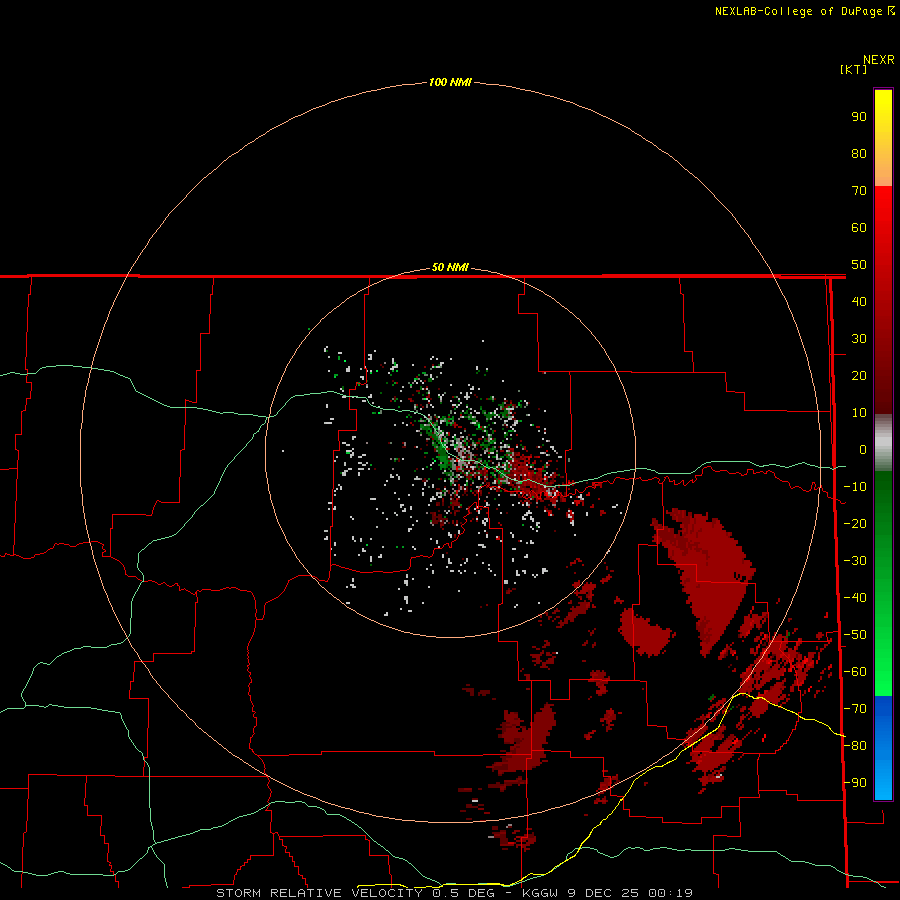
Task: Click the 20 knot scale label
Action: [859, 375]
